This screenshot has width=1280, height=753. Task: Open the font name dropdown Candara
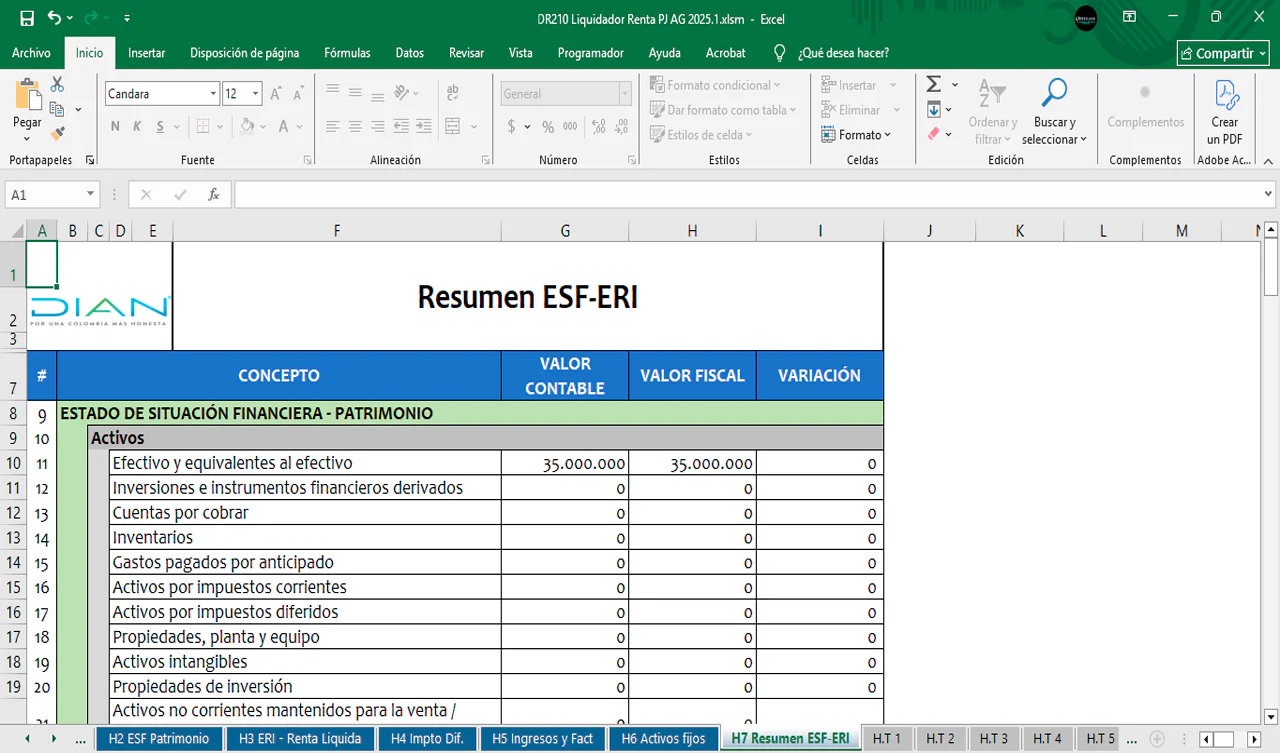(213, 94)
